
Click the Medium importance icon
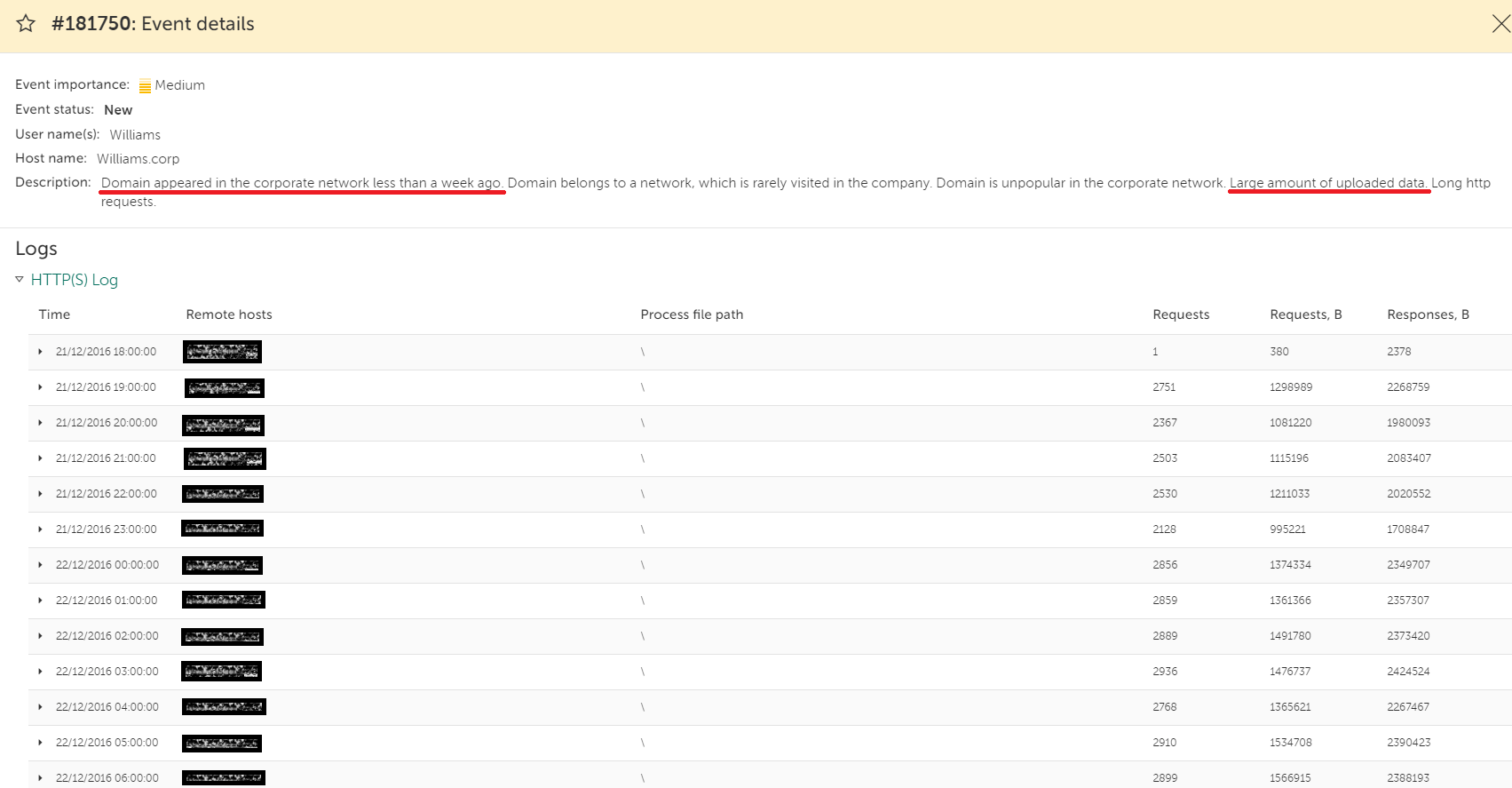pos(145,86)
